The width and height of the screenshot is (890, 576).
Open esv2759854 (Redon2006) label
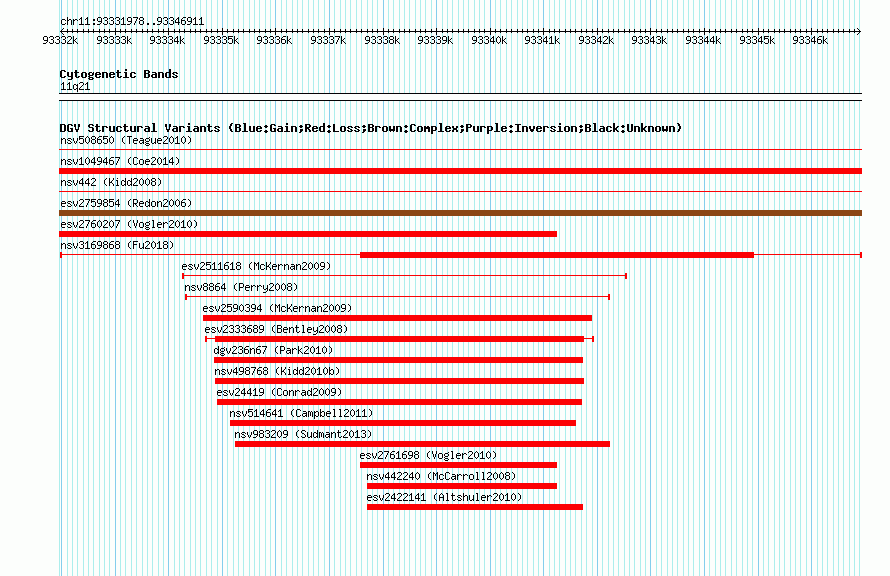coord(126,203)
